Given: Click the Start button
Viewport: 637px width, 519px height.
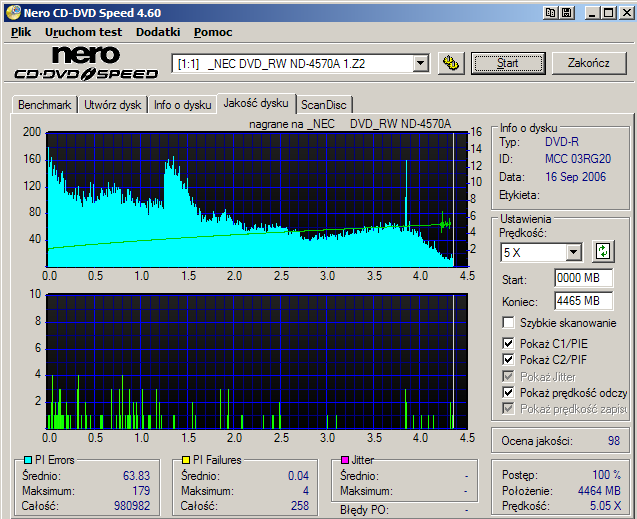Looking at the screenshot, I should 508,63.
